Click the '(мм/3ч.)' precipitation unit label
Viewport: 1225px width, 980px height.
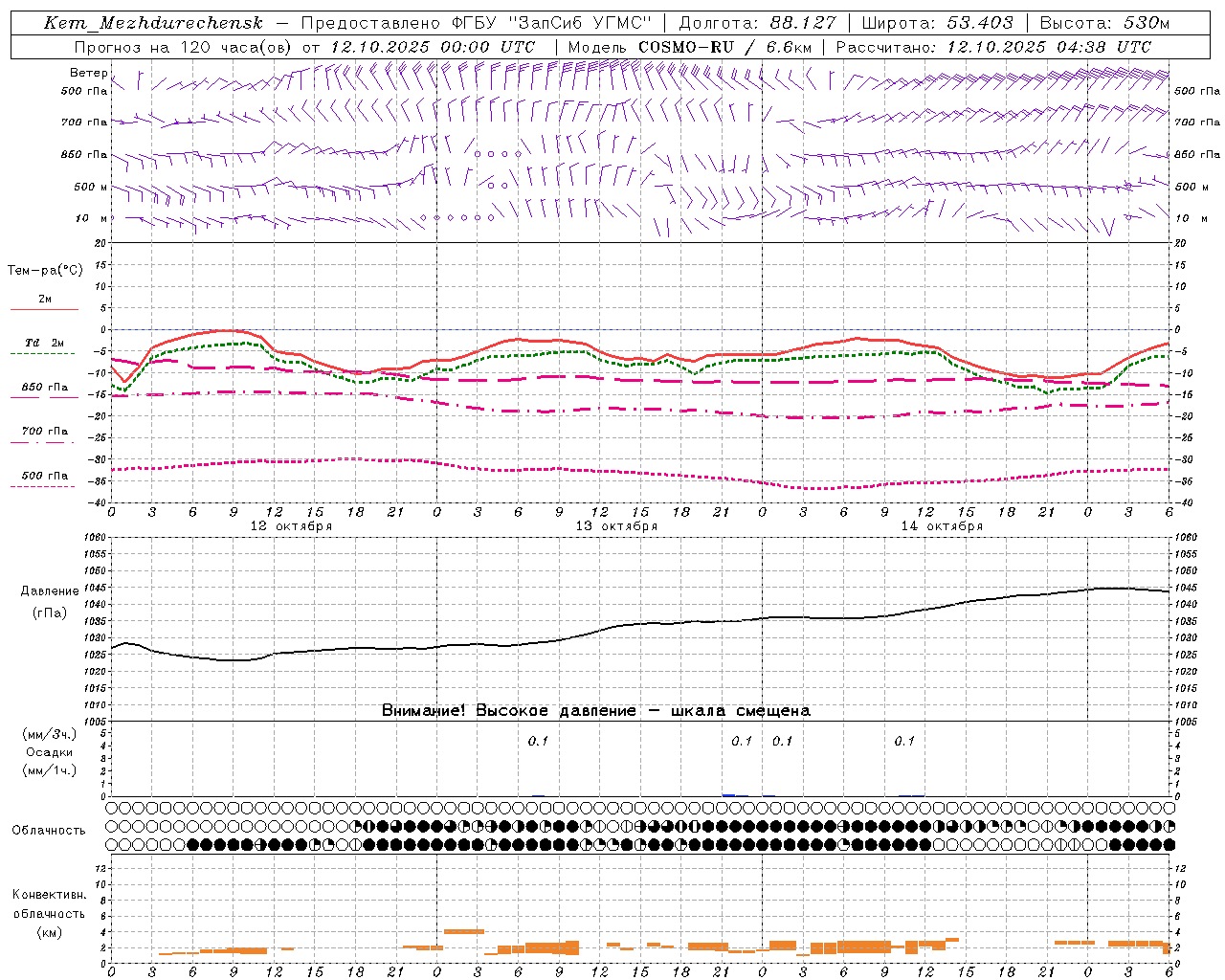[50, 735]
